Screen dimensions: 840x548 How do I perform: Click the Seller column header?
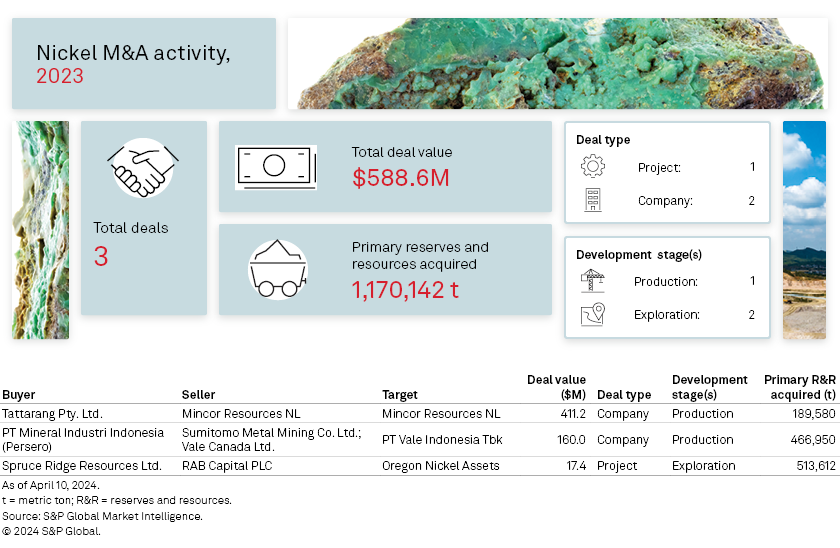198,395
